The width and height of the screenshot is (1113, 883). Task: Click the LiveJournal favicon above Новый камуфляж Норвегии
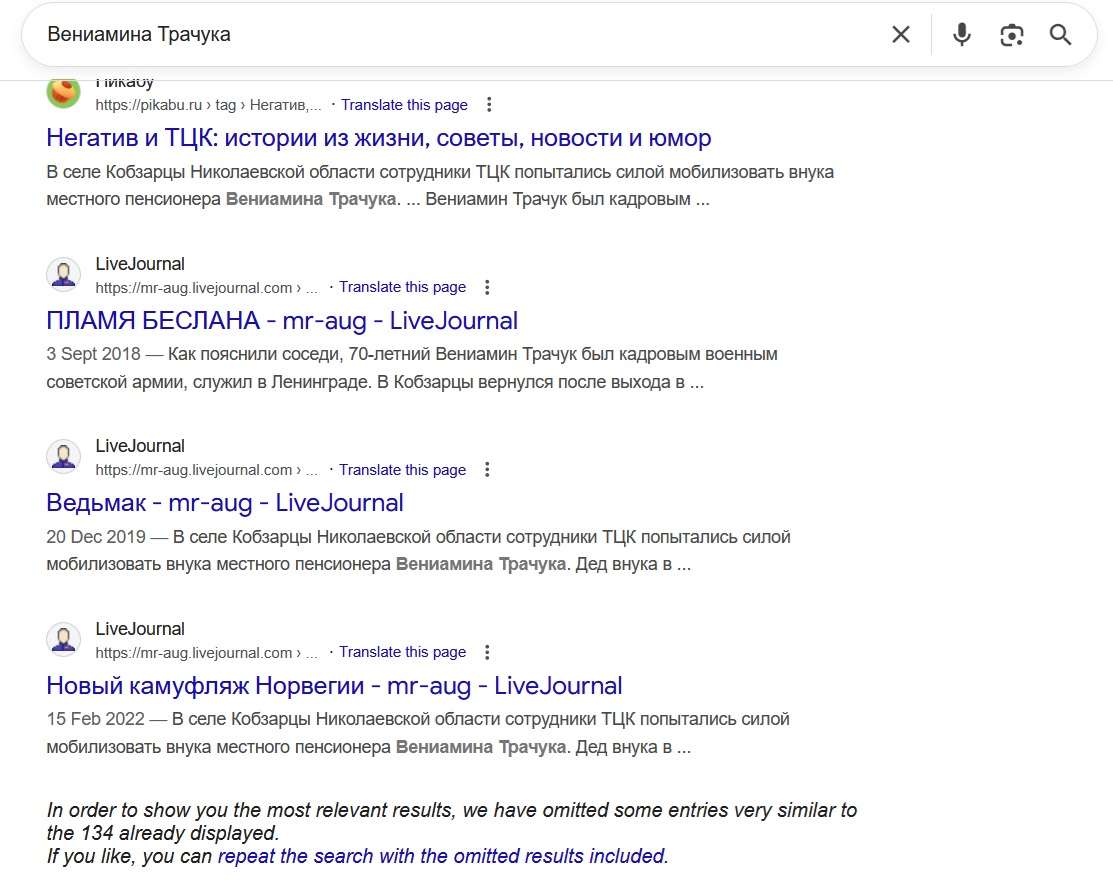pyautogui.click(x=64, y=640)
